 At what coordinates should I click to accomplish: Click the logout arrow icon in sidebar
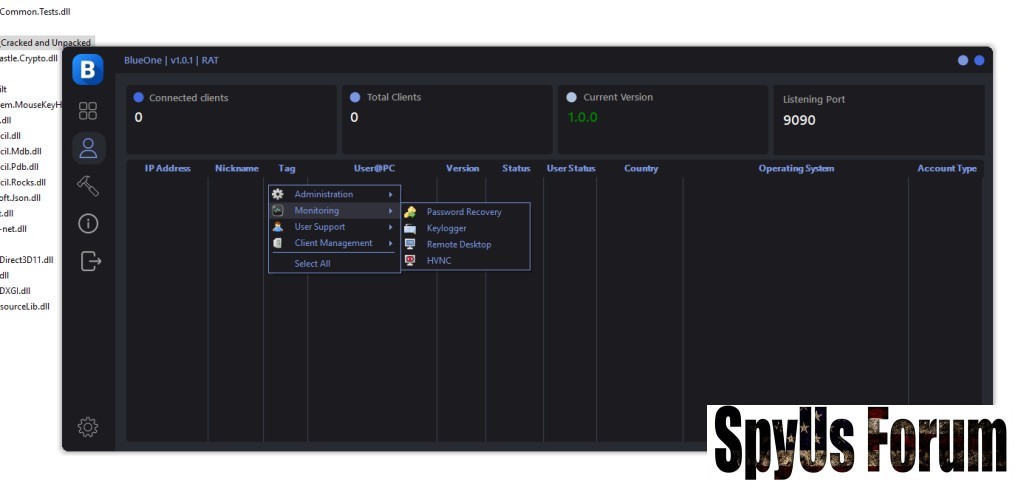[90, 261]
